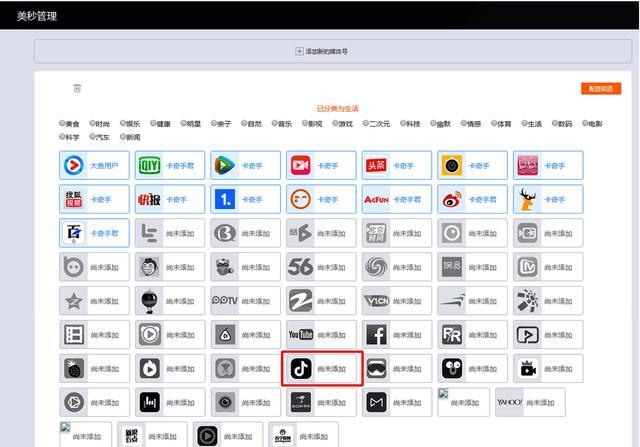Select the 时尚 category radio button
This screenshot has height=447, width=640.
pos(92,123)
